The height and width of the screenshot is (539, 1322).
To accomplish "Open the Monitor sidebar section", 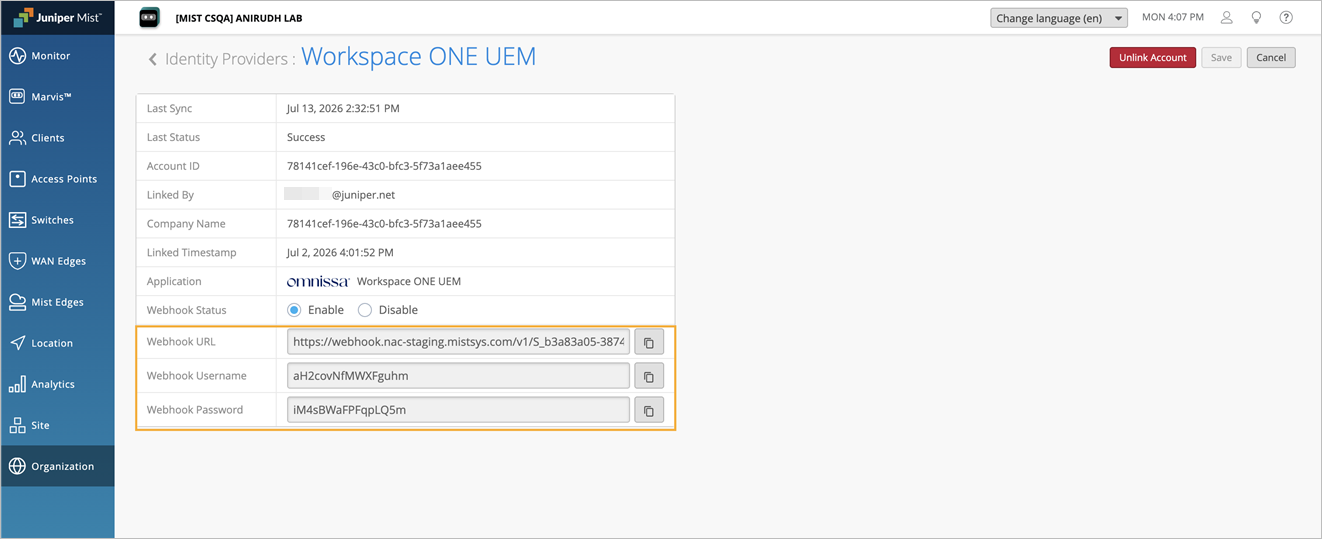I will (x=57, y=56).
